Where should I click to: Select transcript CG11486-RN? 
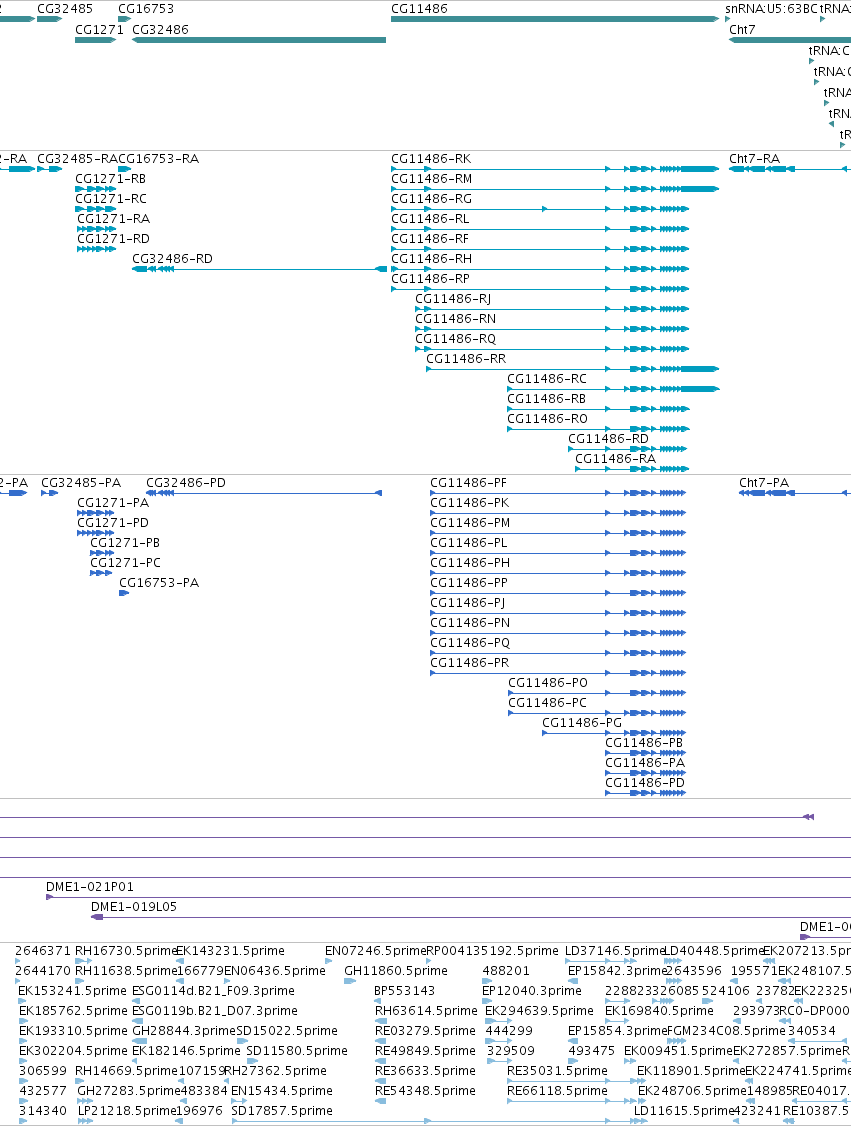tap(455, 319)
